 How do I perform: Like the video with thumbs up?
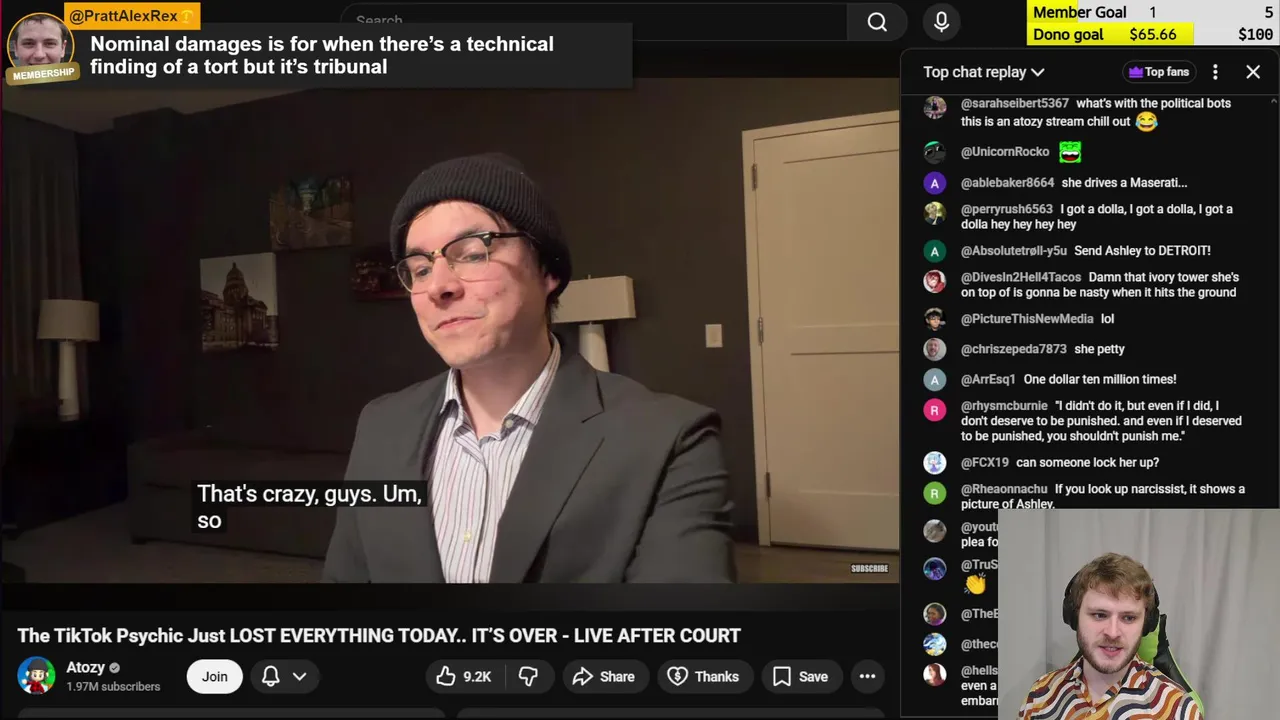[x=464, y=677]
